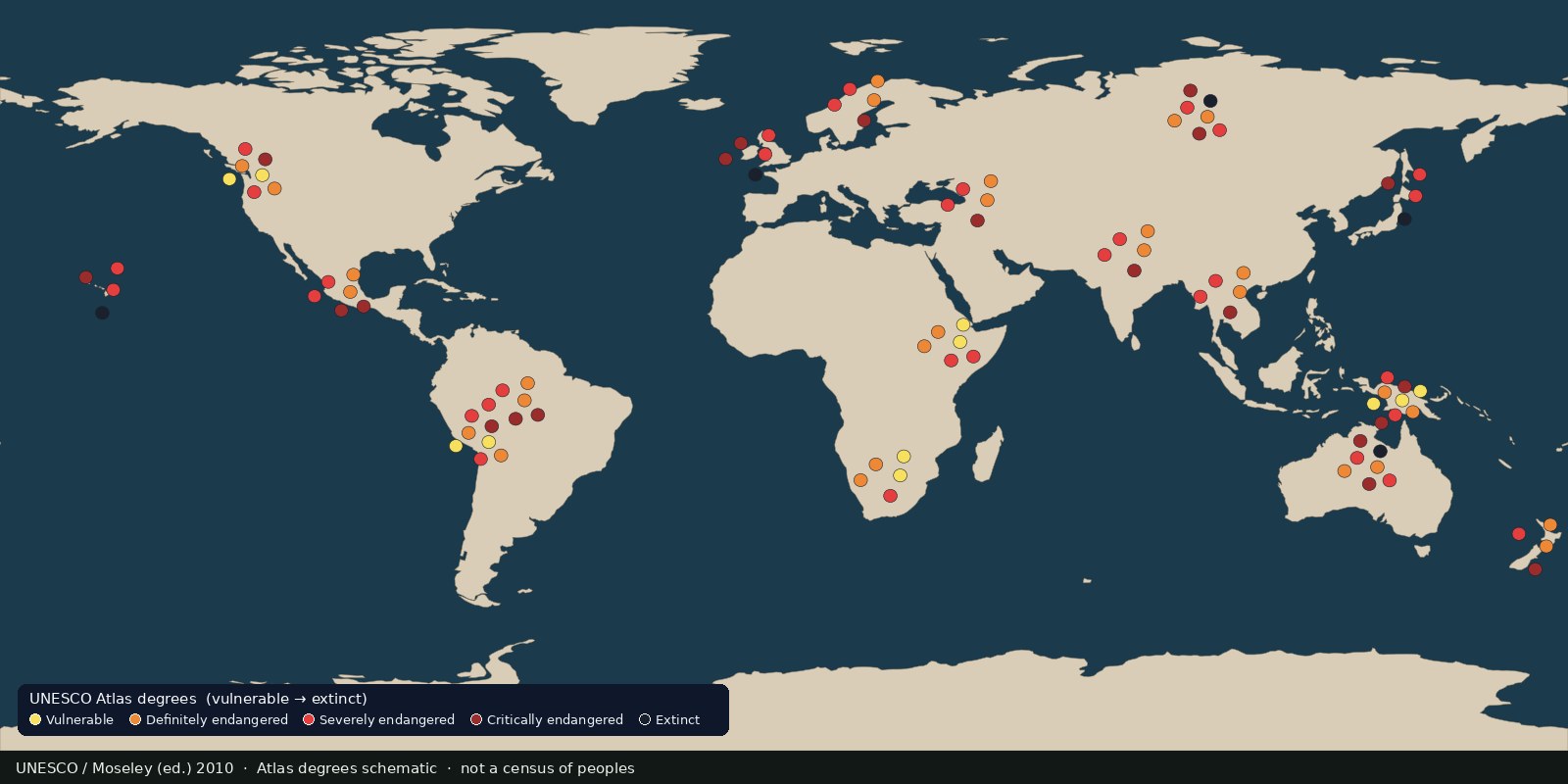The image size is (1568, 784).
Task: Click the 'Extinct' legend label
Action: (677, 719)
